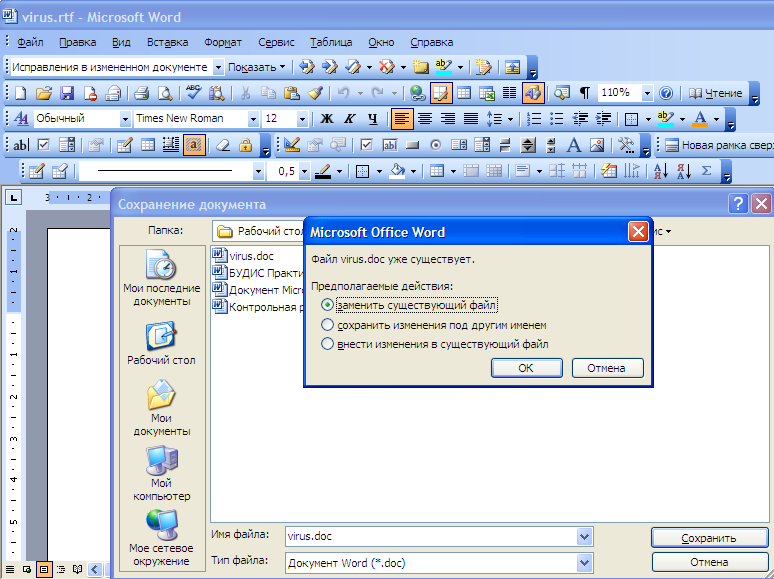Screen dimensions: 774x579
Task: Expand the Показать dropdown
Action: (257, 67)
